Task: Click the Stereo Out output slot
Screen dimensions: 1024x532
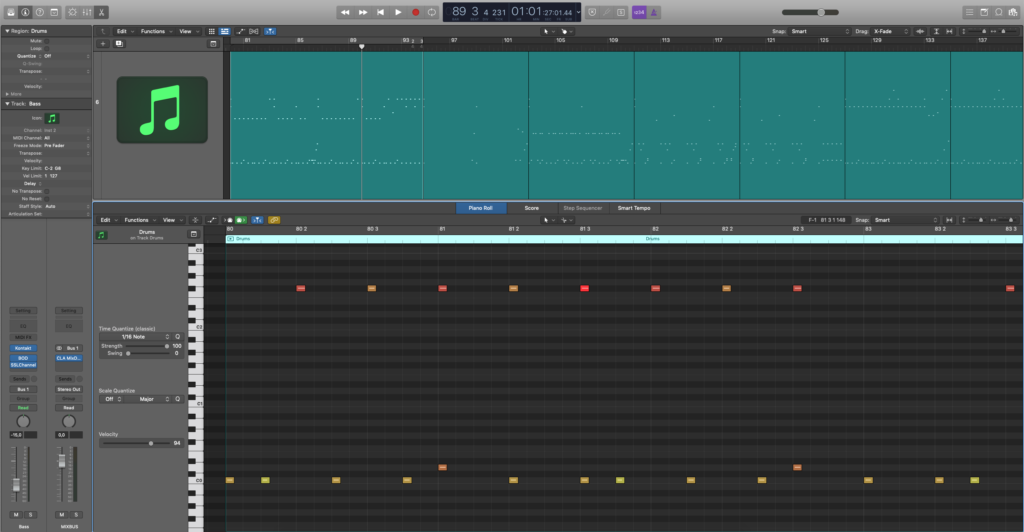Action: click(69, 389)
